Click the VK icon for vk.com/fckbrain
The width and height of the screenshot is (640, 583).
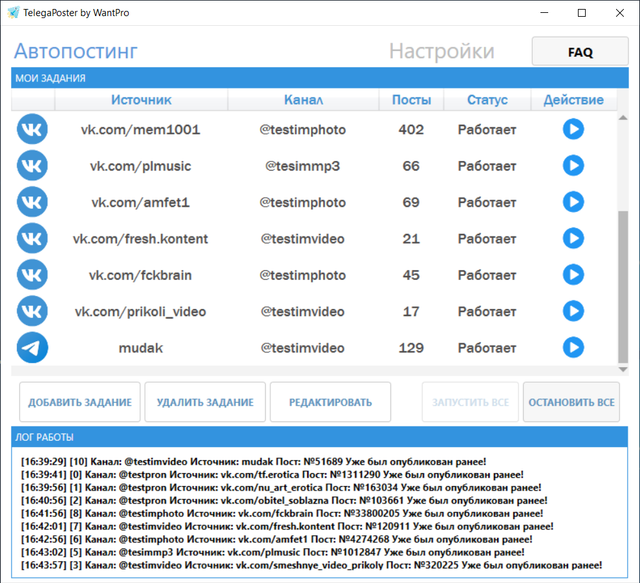tap(32, 275)
